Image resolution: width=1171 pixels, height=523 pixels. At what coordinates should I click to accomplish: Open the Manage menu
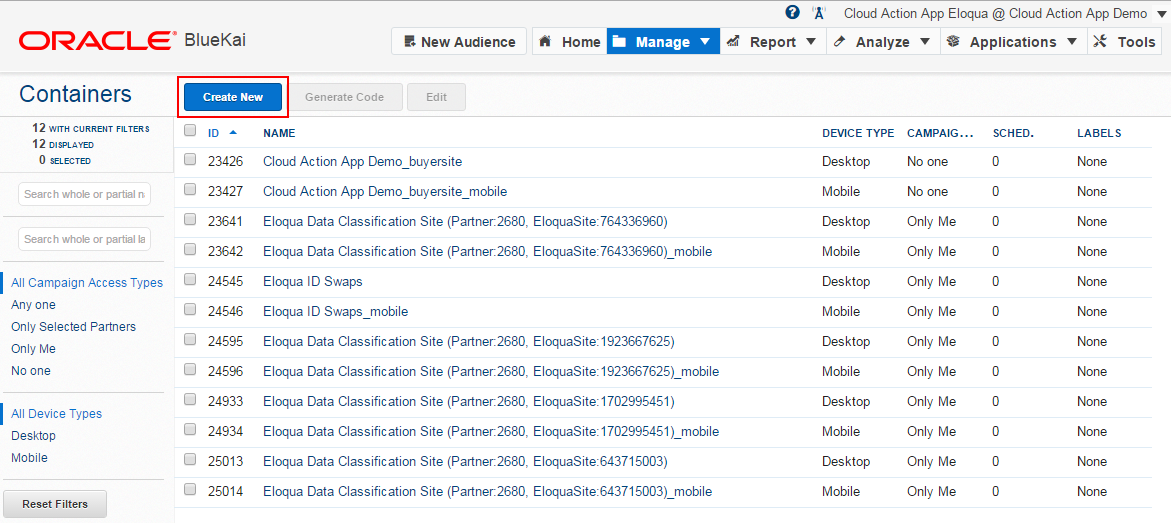[x=663, y=42]
